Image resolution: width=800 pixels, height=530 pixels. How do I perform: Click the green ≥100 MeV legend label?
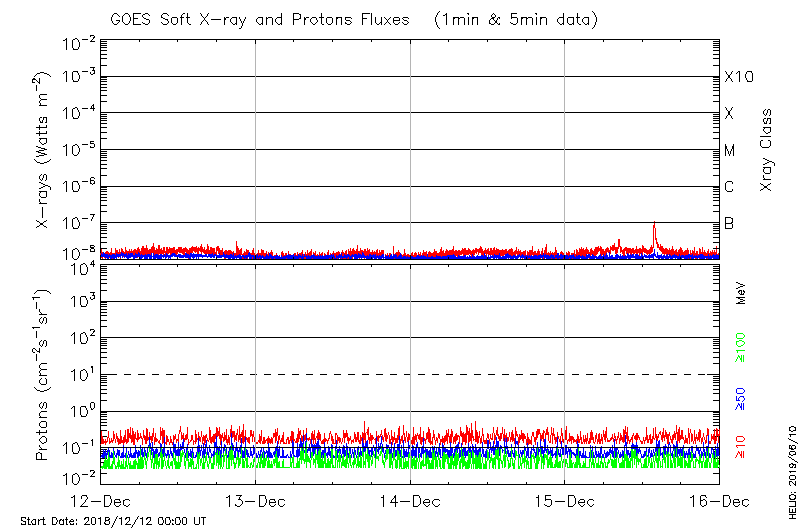click(741, 348)
